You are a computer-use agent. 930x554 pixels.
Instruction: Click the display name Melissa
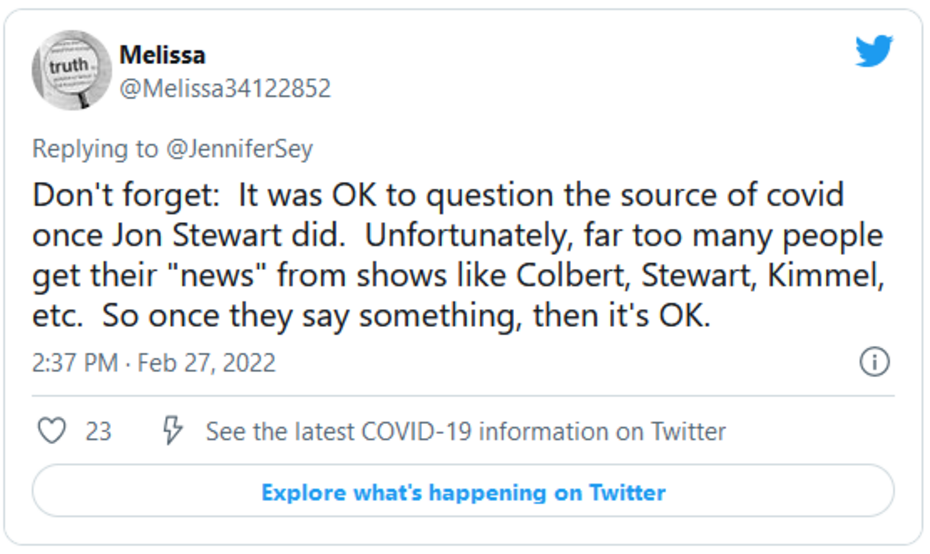(x=162, y=55)
